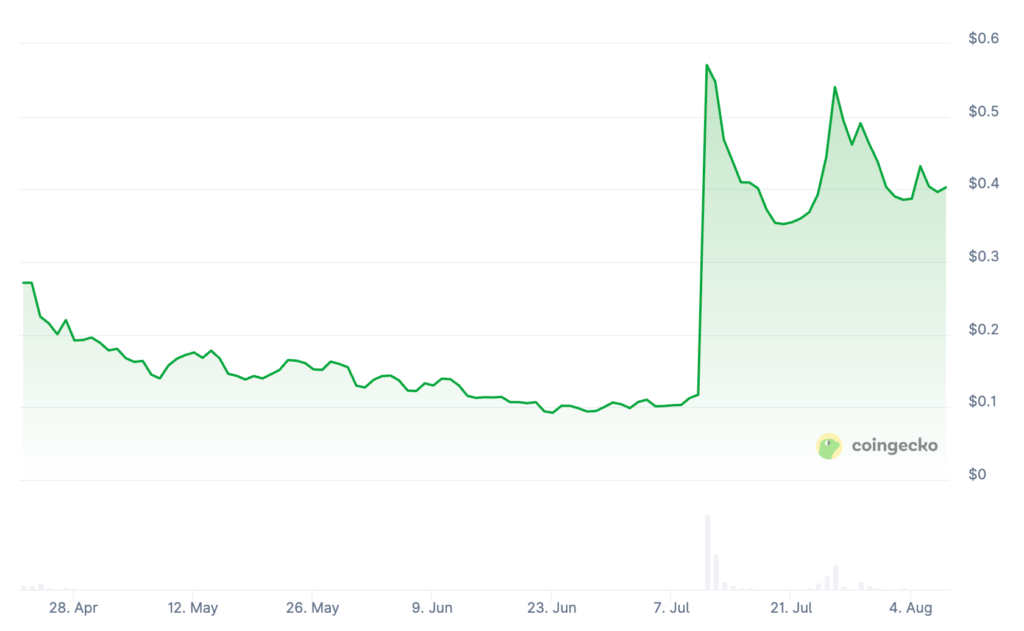
Task: Click the $0.6 price axis label
Action: (x=983, y=39)
